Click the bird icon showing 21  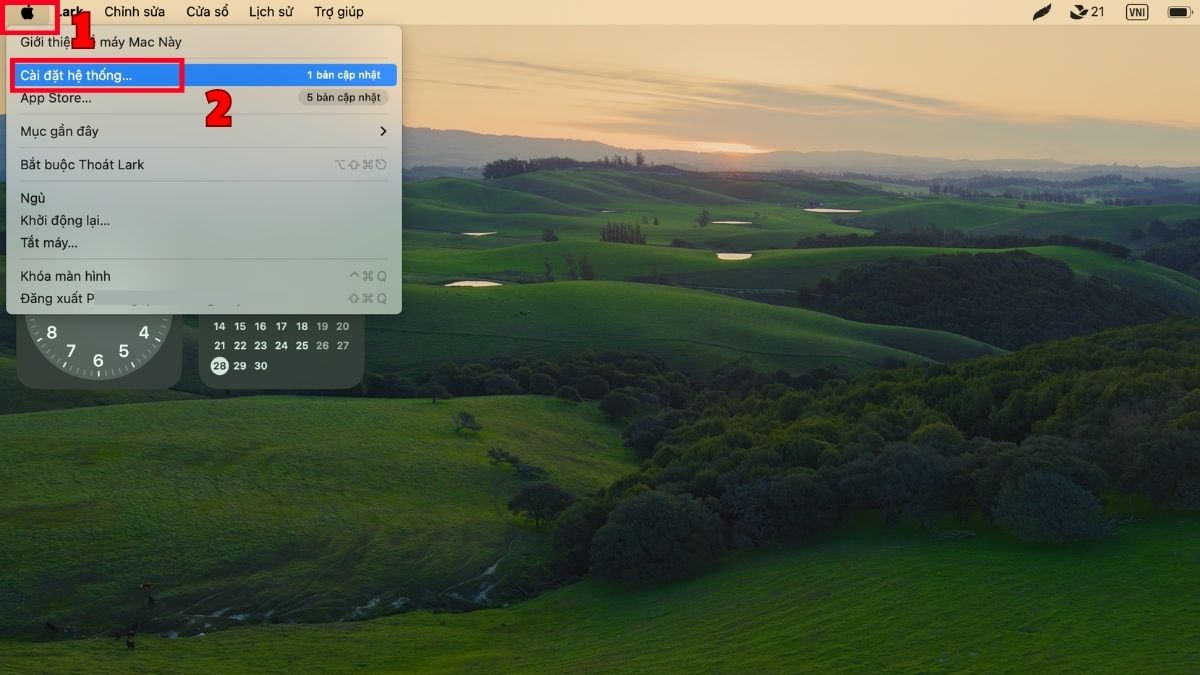[1087, 12]
